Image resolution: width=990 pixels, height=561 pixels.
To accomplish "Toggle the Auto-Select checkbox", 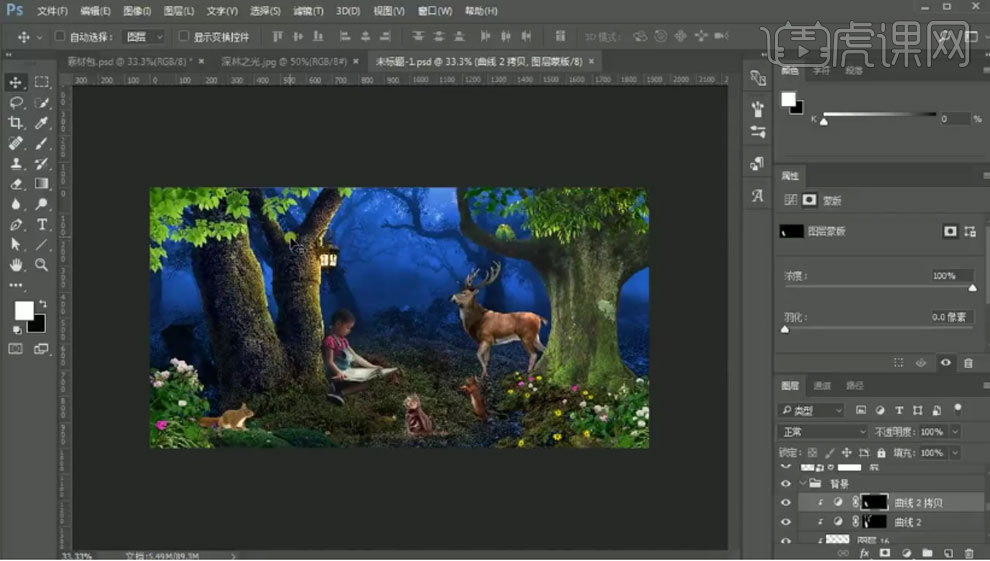I will tap(59, 36).
